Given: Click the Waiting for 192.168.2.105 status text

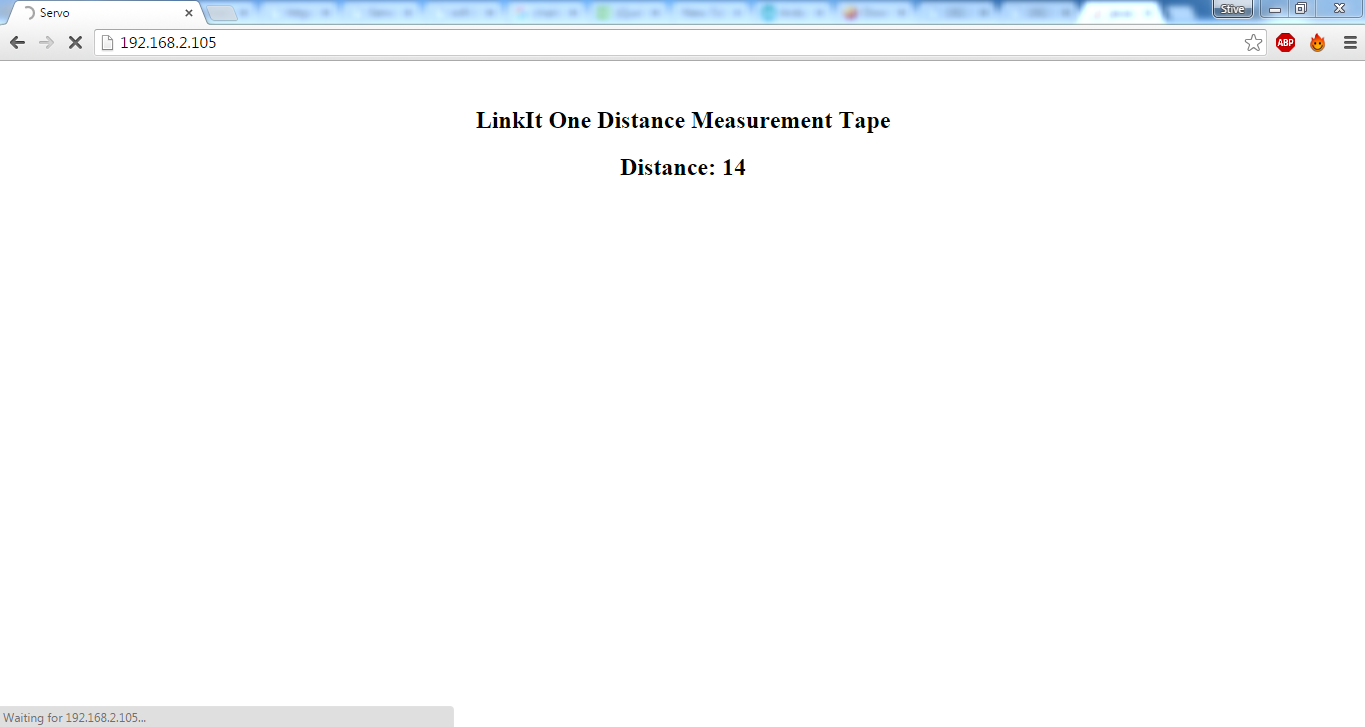Looking at the screenshot, I should pyautogui.click(x=75, y=717).
